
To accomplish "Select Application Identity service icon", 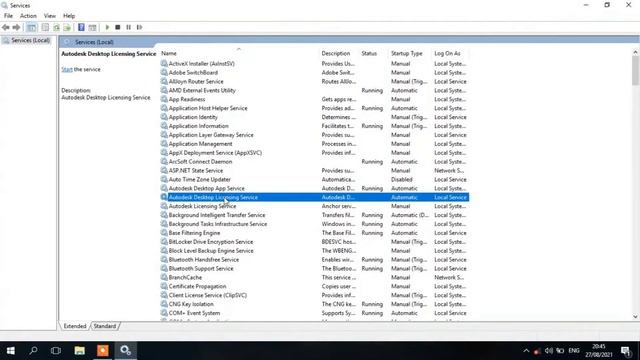I will pyautogui.click(x=164, y=117).
